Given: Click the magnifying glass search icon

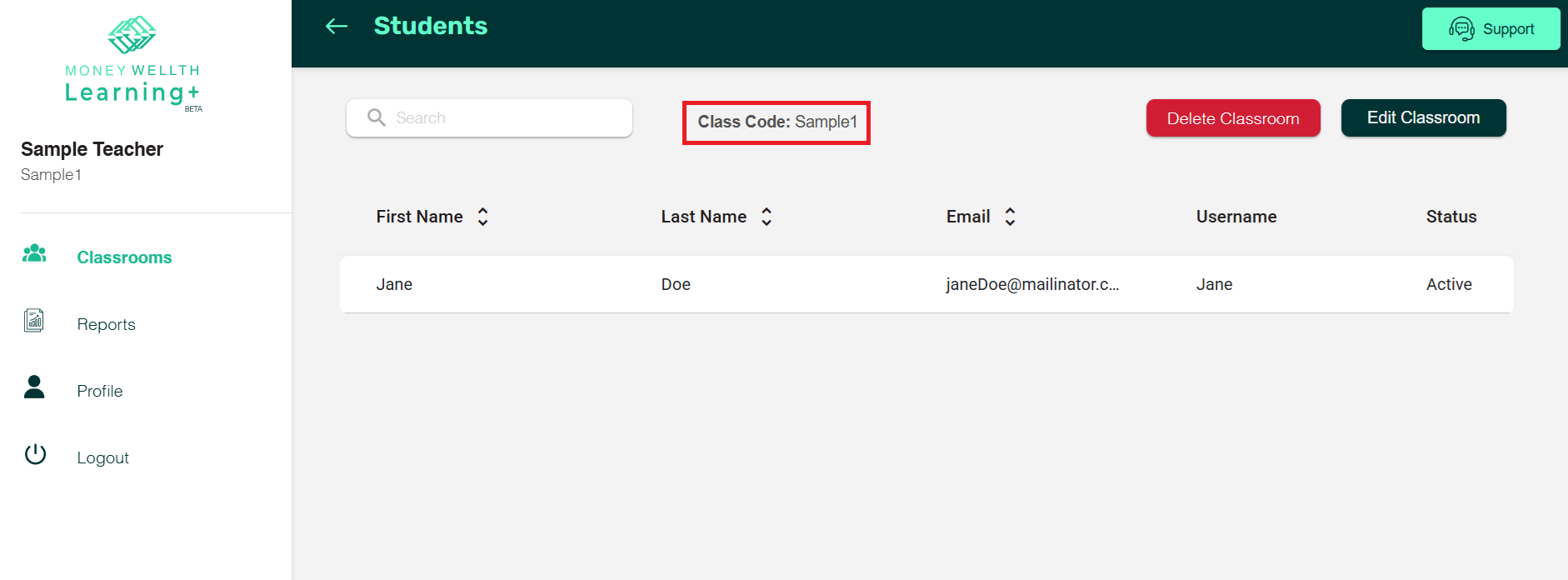Looking at the screenshot, I should 377,117.
